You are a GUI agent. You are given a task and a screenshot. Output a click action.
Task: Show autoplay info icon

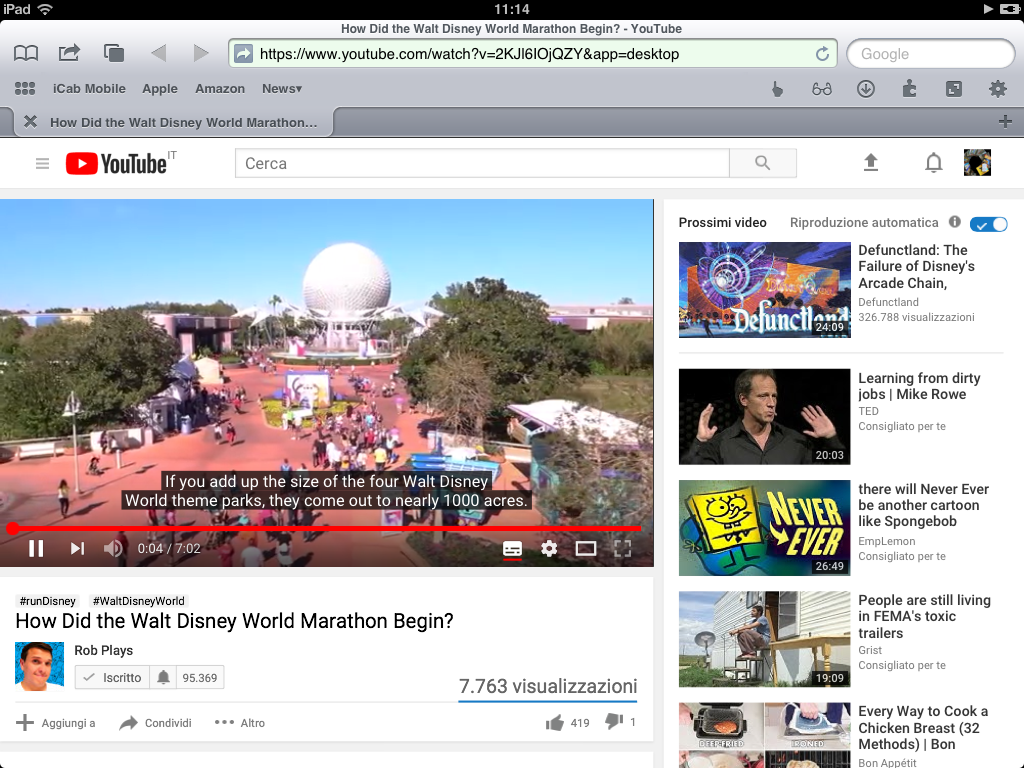tap(955, 222)
